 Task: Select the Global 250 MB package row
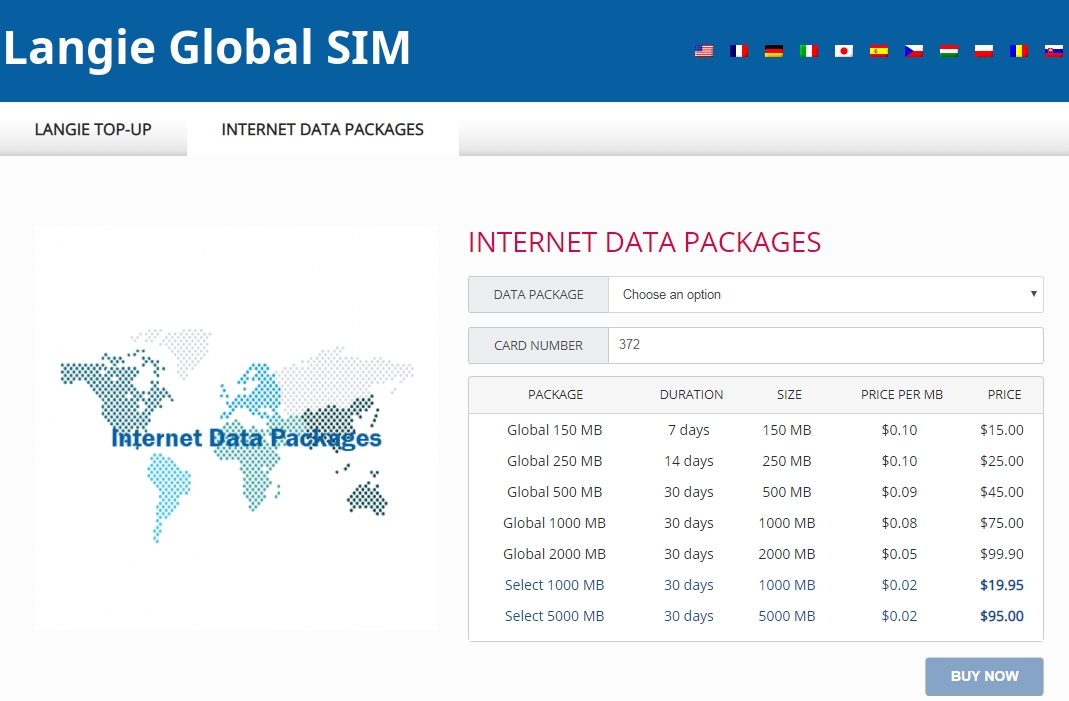[755, 461]
